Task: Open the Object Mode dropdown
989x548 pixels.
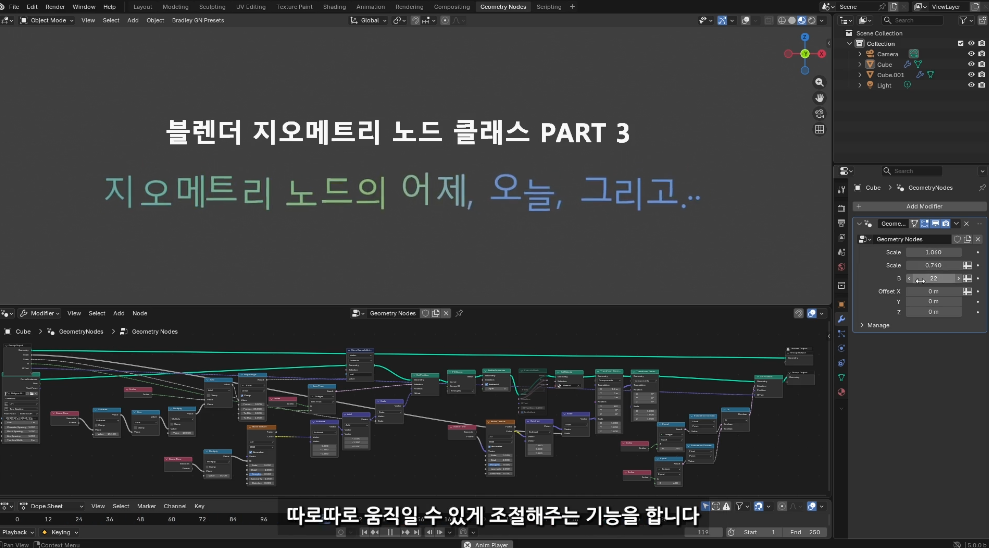Action: (x=47, y=20)
